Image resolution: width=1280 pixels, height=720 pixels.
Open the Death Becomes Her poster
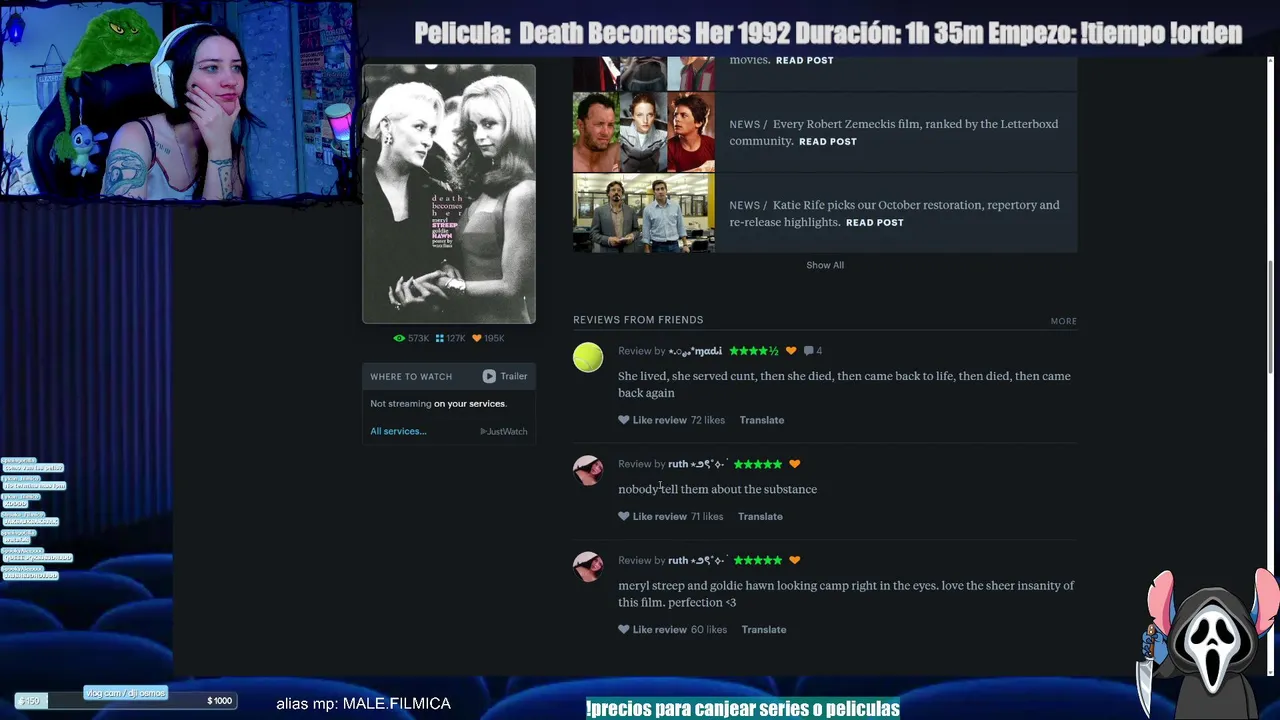449,194
